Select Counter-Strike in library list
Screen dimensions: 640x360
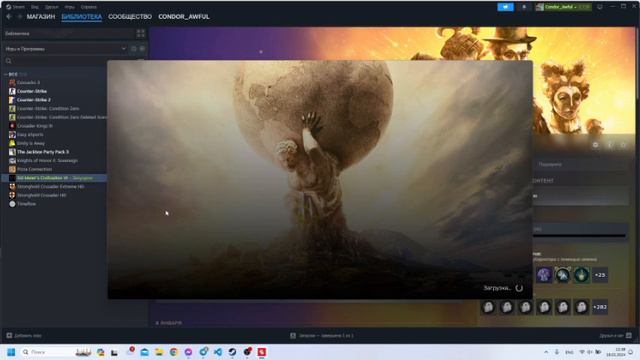coord(31,91)
